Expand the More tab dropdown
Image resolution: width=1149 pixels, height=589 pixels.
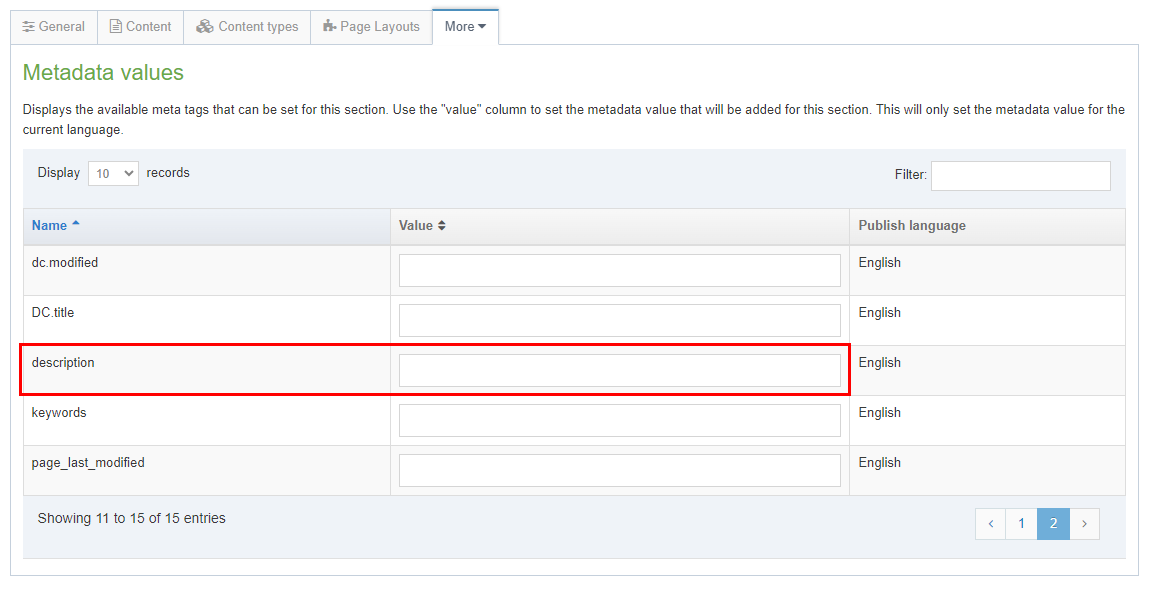pos(465,26)
